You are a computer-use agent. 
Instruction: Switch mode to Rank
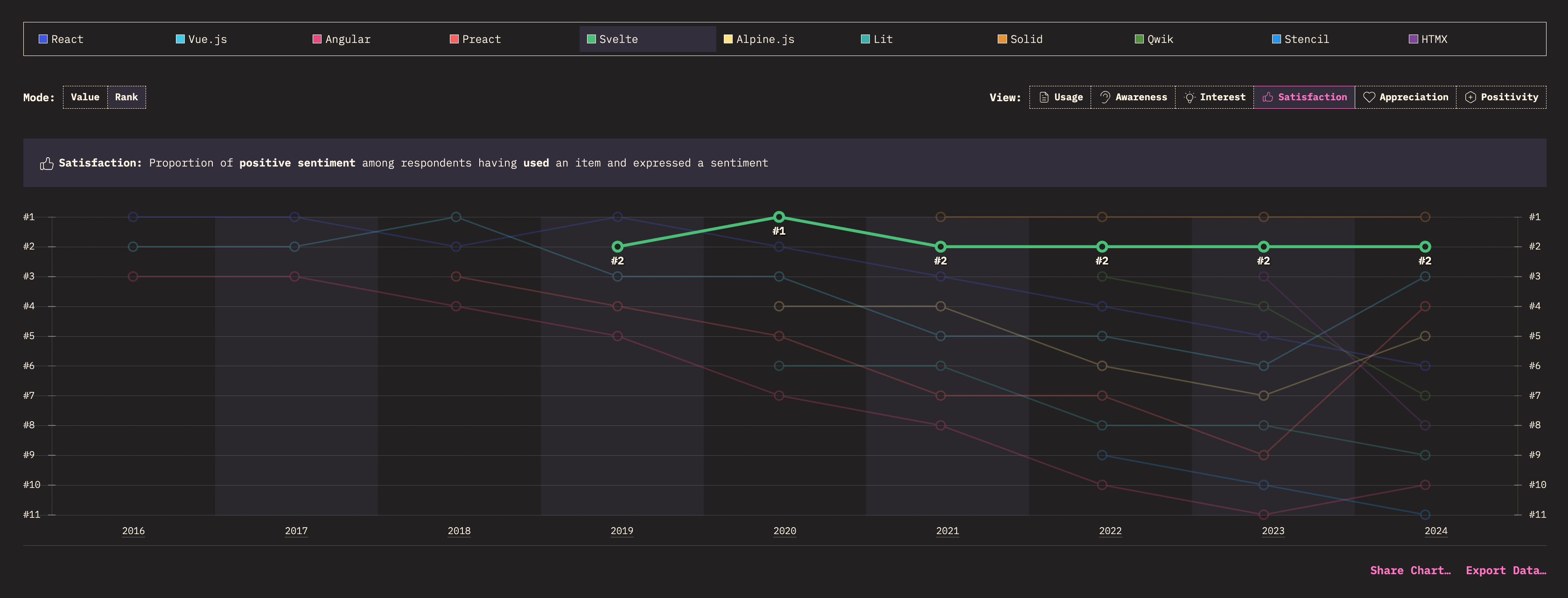point(126,97)
